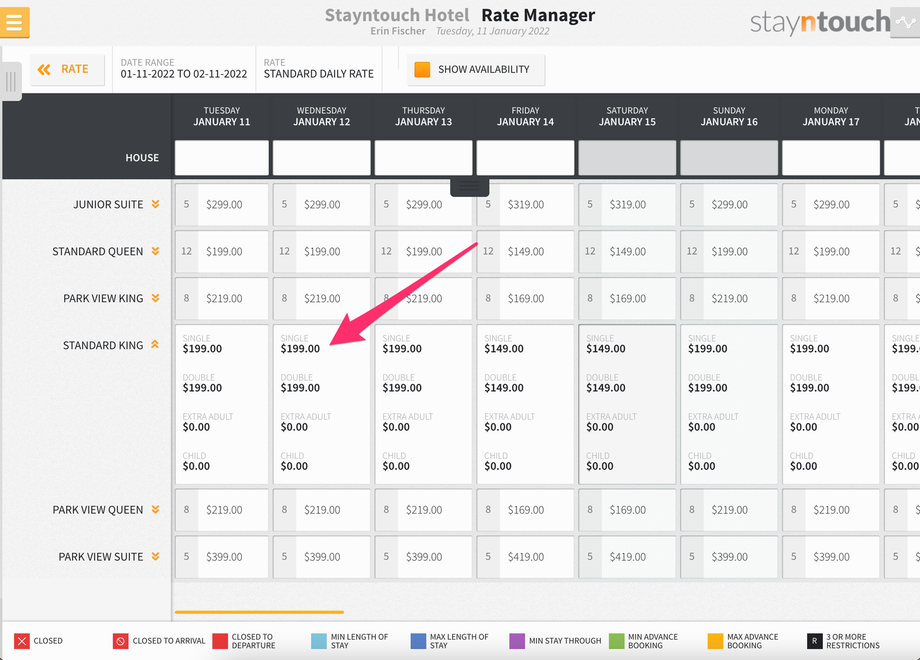This screenshot has height=660, width=920.
Task: Click the Min Advance Booking green swatch
Action: click(x=617, y=641)
